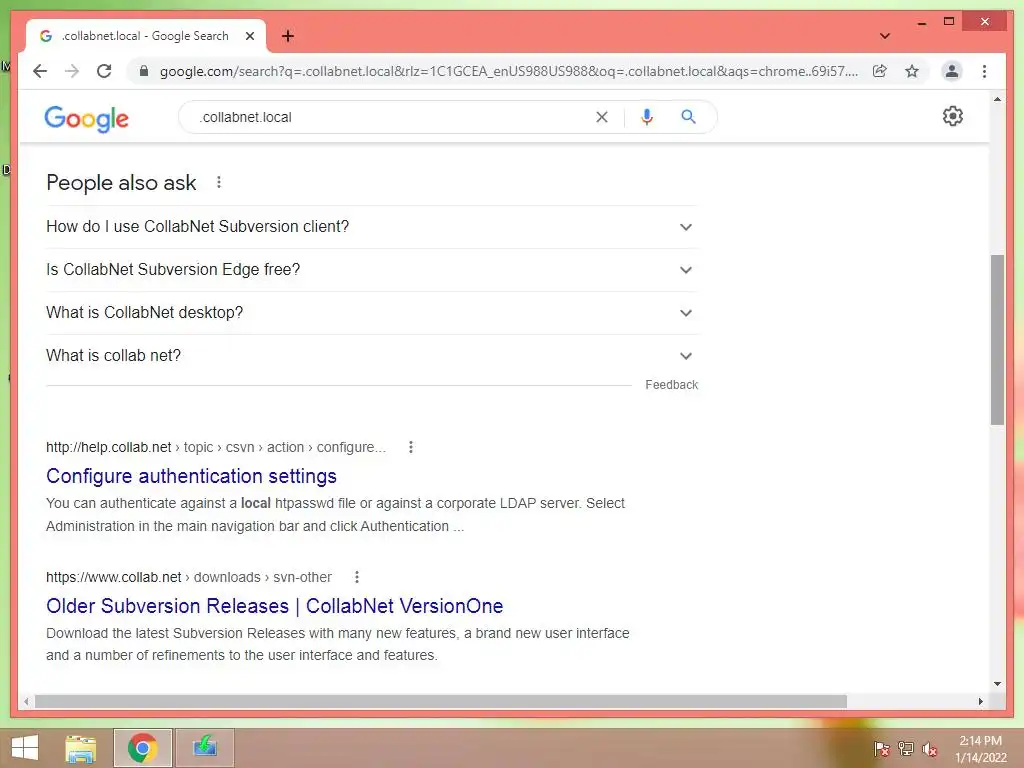Switch to Chrome in the taskbar

click(142, 748)
